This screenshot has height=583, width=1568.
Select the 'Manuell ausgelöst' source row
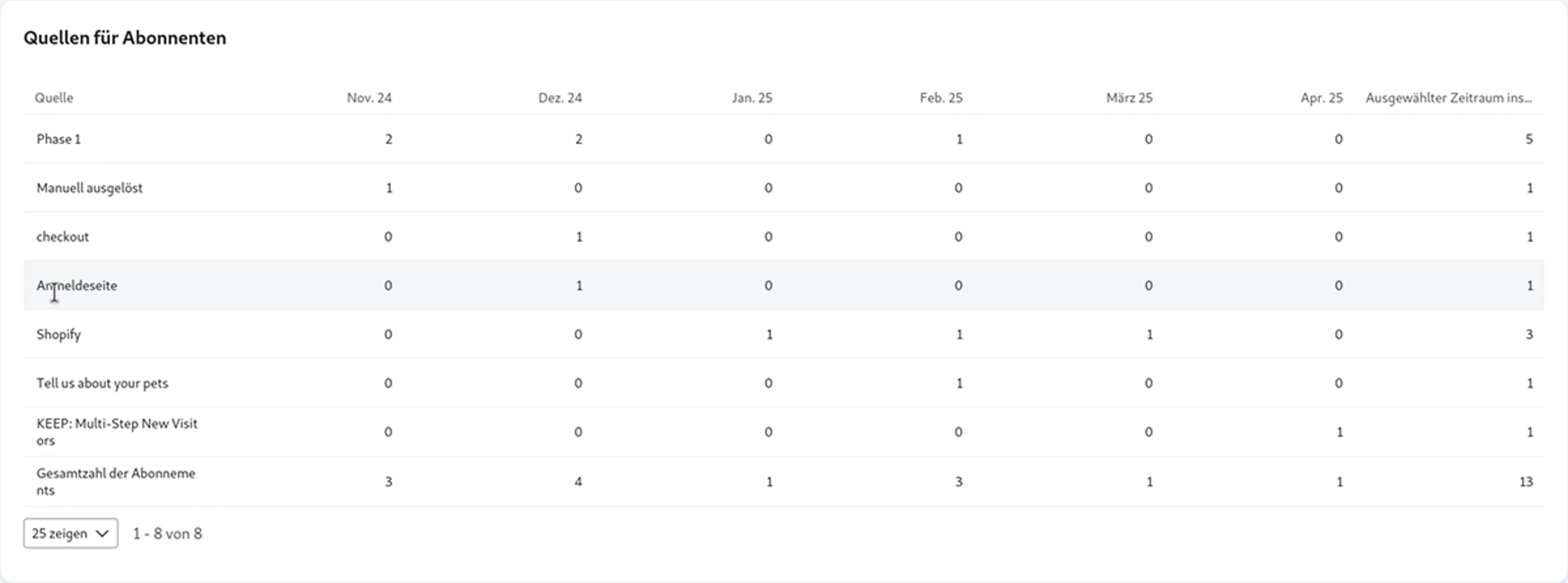(x=784, y=187)
